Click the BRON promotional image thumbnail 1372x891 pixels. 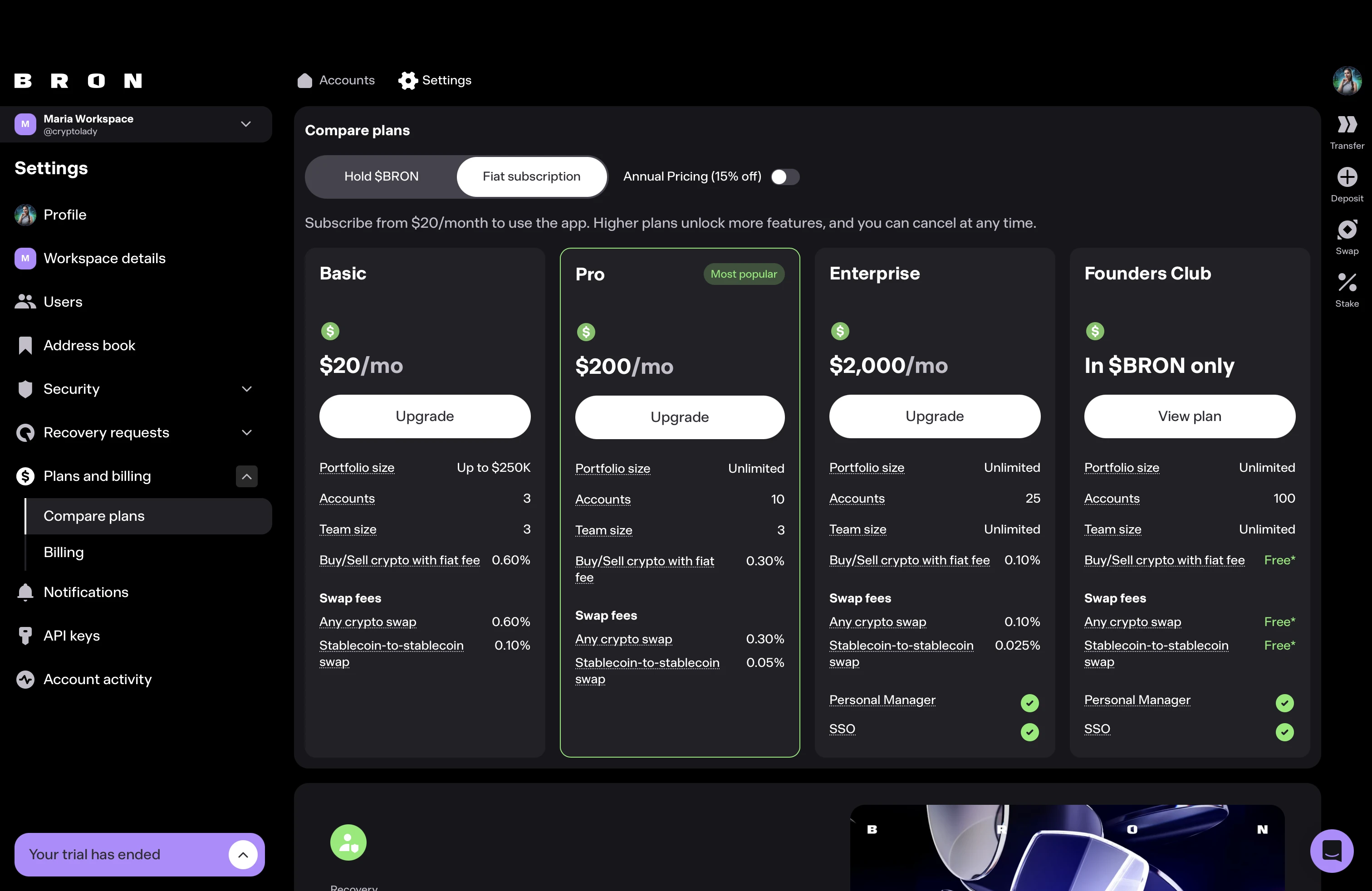click(1067, 848)
